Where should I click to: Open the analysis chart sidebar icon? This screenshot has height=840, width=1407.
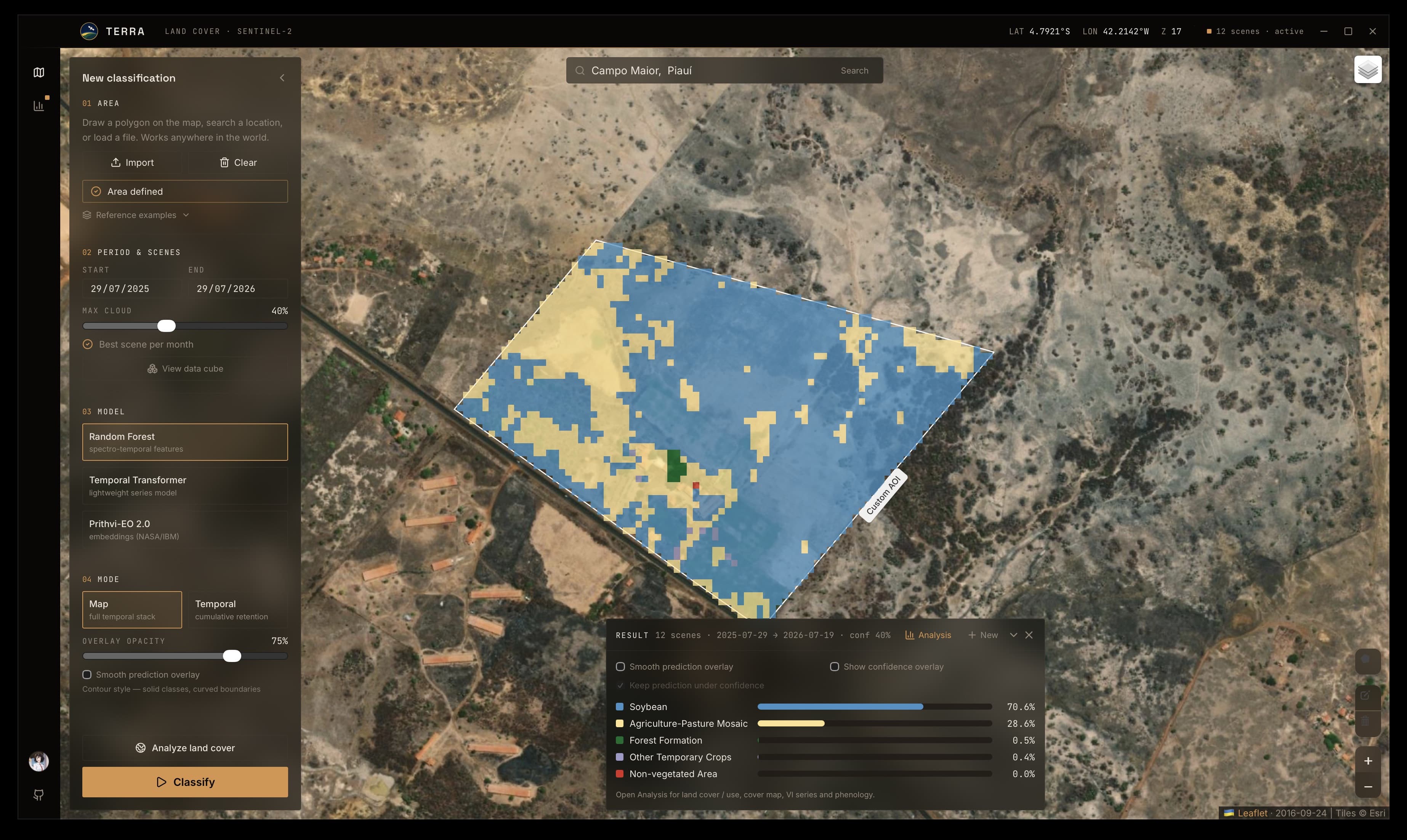pyautogui.click(x=38, y=106)
